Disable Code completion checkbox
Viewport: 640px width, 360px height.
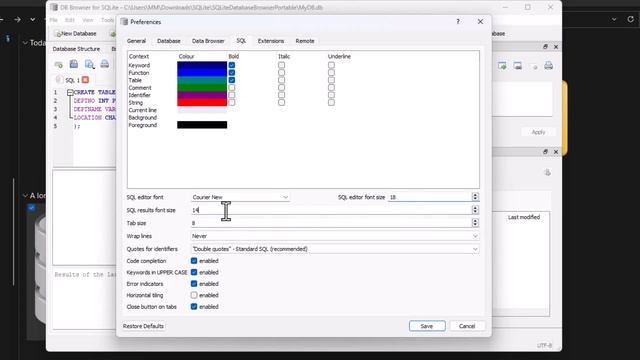(x=194, y=261)
